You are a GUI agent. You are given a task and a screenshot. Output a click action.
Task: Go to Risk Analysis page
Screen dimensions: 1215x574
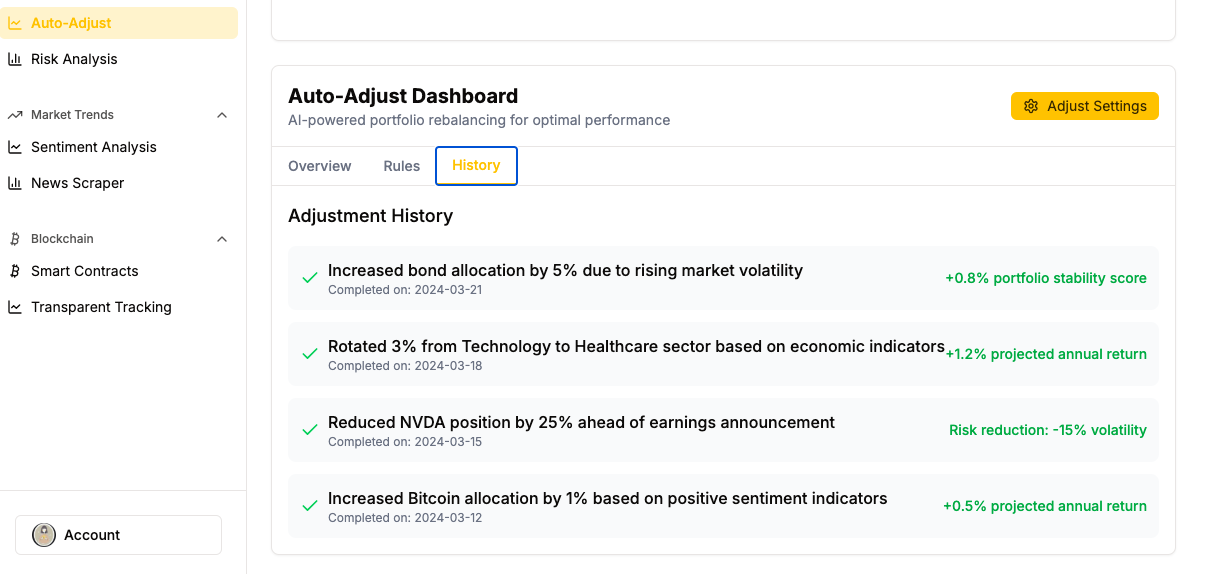tap(74, 59)
